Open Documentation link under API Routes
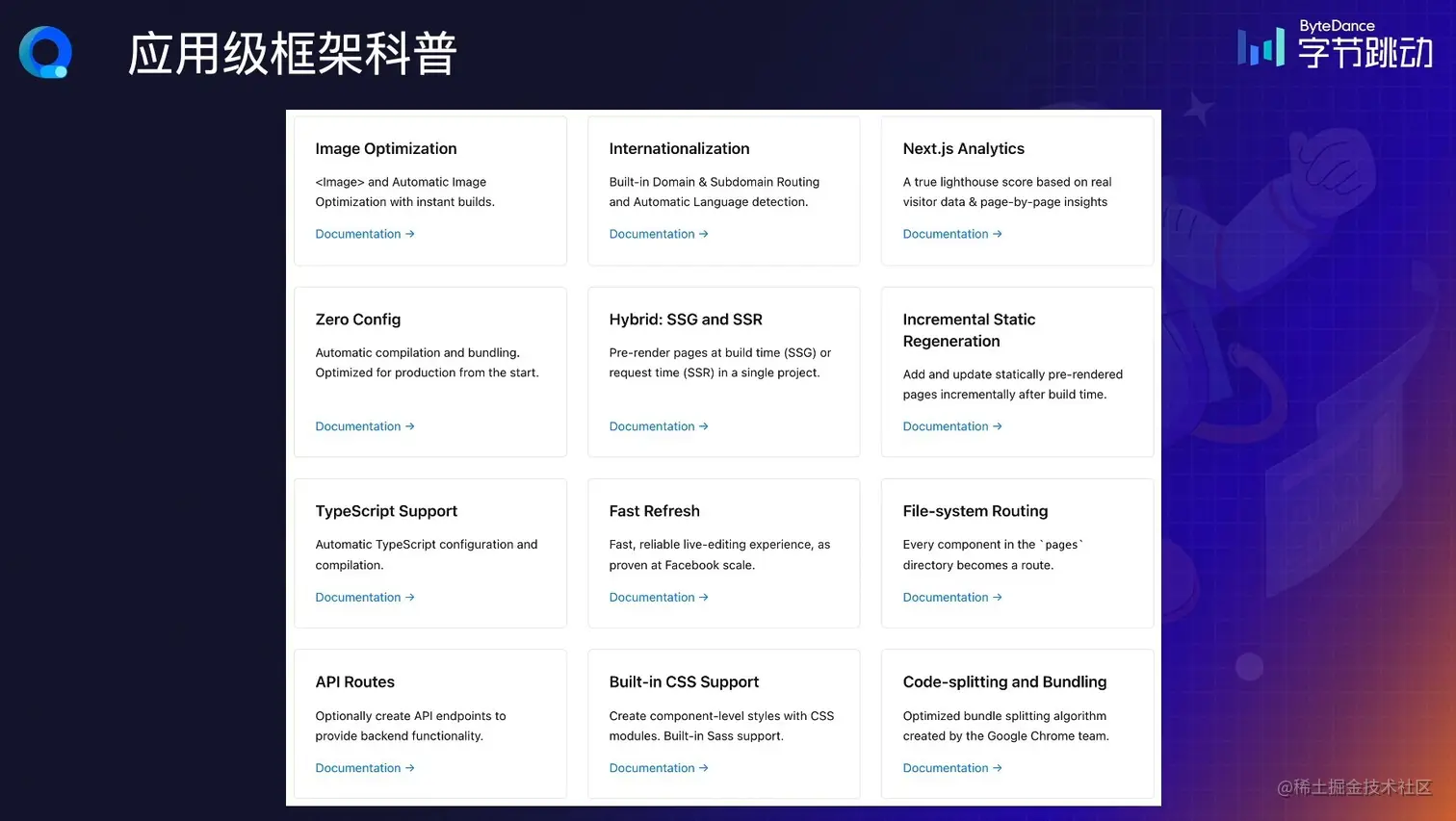Viewport: 1456px width, 821px height. [365, 768]
